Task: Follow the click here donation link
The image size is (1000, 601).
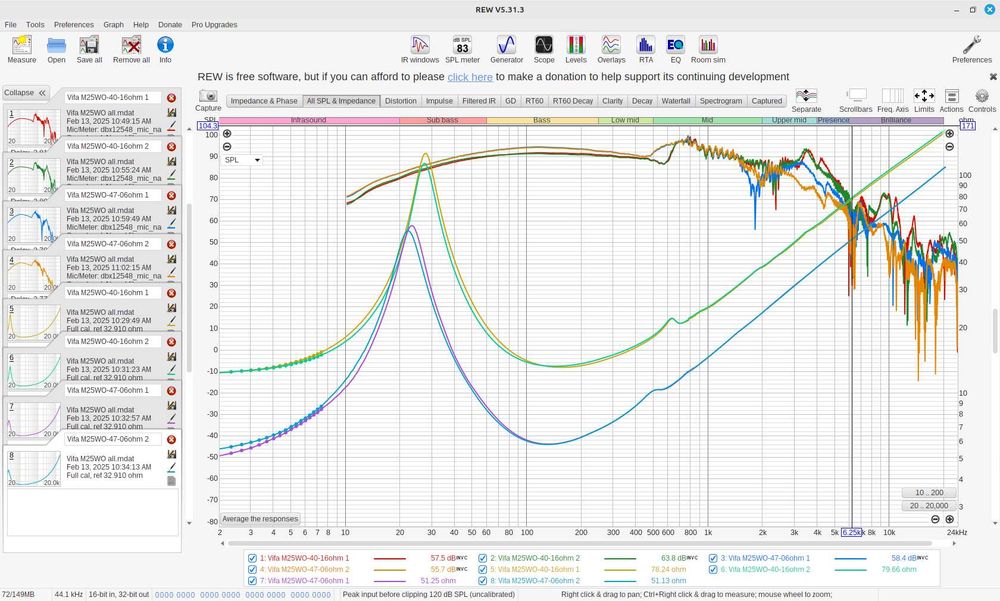Action: [x=470, y=77]
